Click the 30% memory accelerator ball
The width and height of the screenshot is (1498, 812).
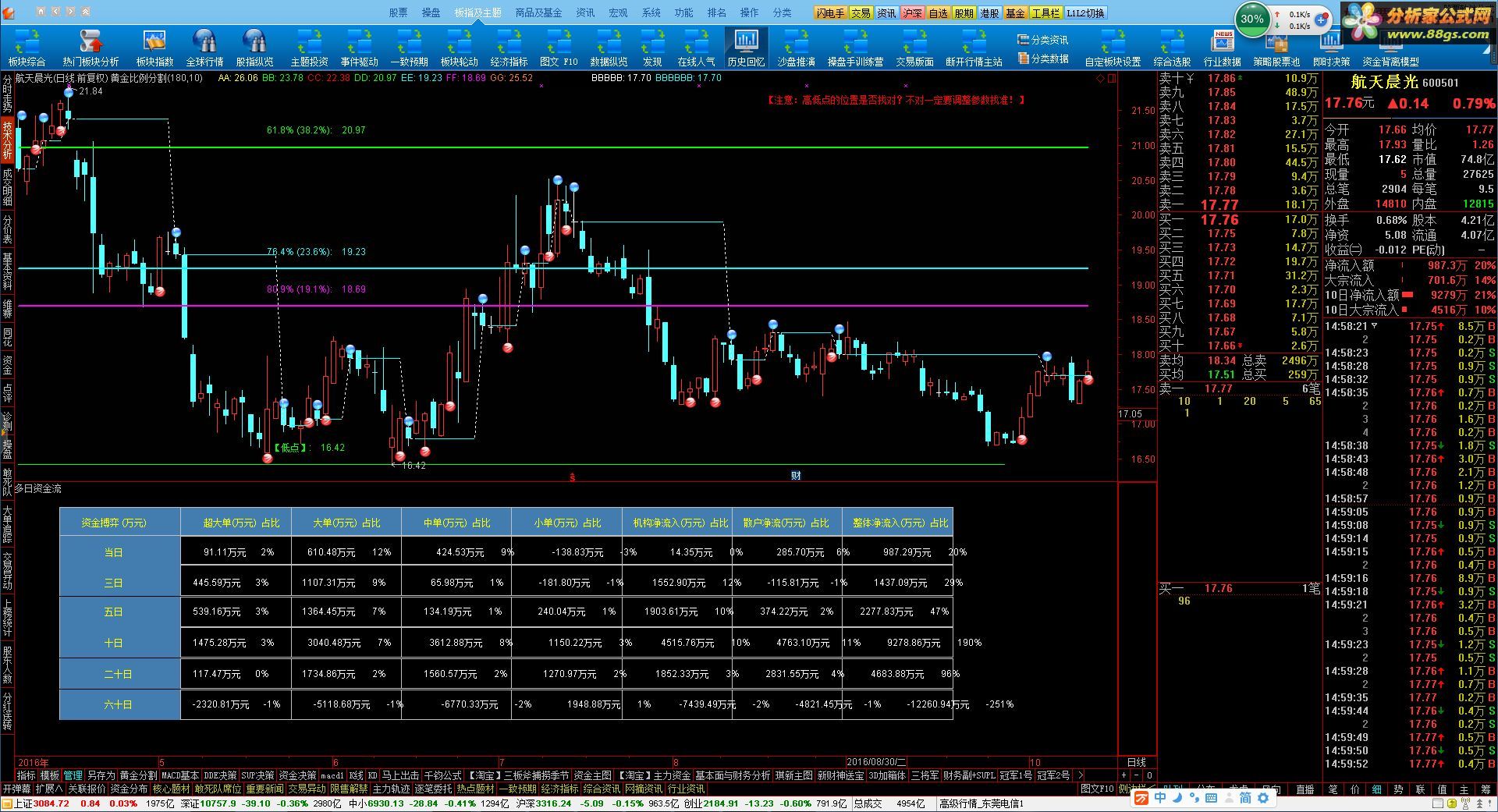pyautogui.click(x=1251, y=20)
